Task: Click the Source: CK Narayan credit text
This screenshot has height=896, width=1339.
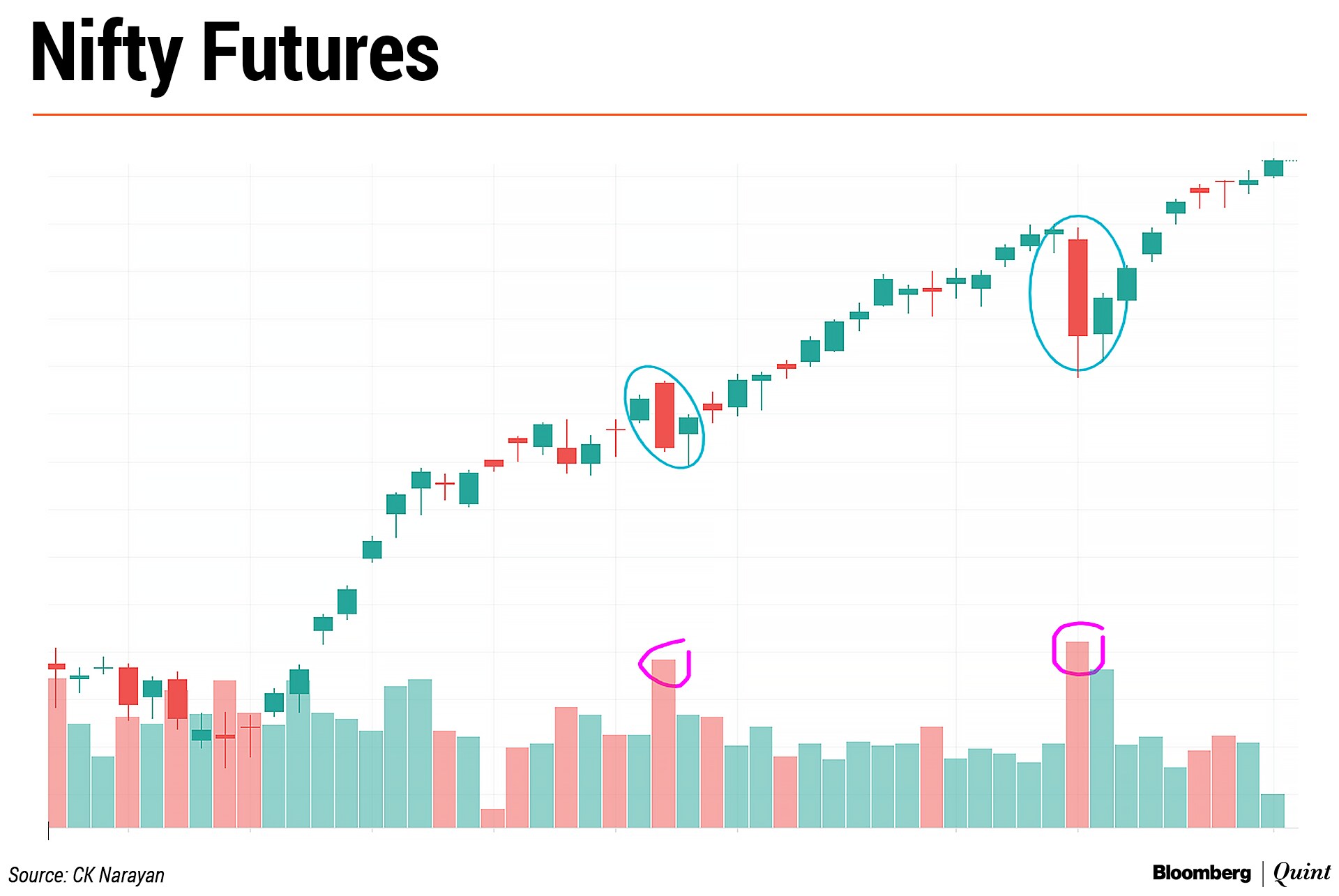Action: click(x=86, y=874)
